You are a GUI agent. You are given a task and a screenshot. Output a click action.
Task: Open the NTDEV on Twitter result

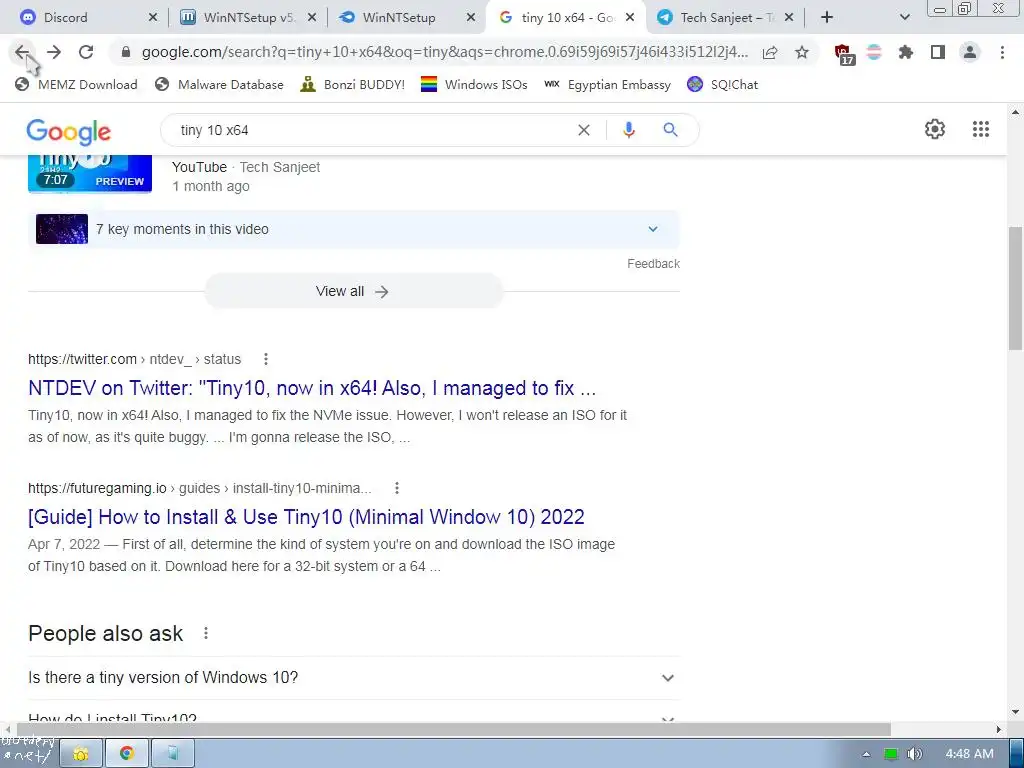[312, 388]
